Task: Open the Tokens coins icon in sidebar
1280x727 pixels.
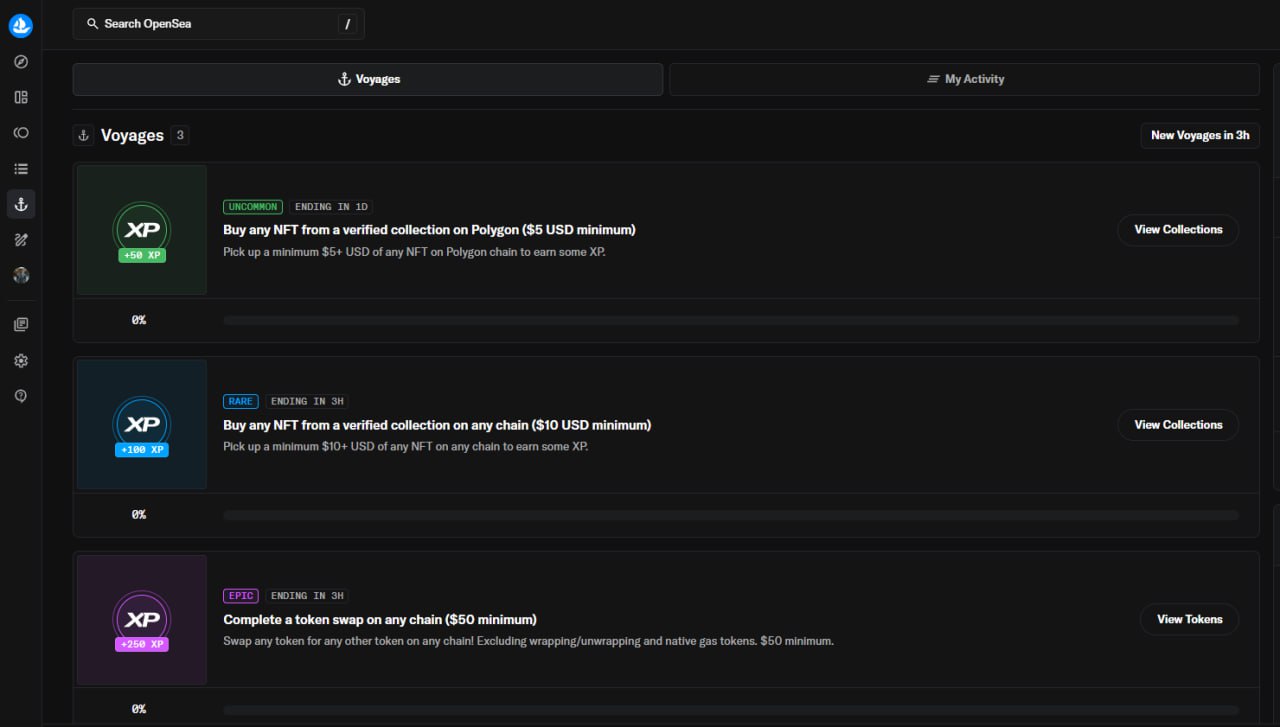Action: click(x=21, y=133)
